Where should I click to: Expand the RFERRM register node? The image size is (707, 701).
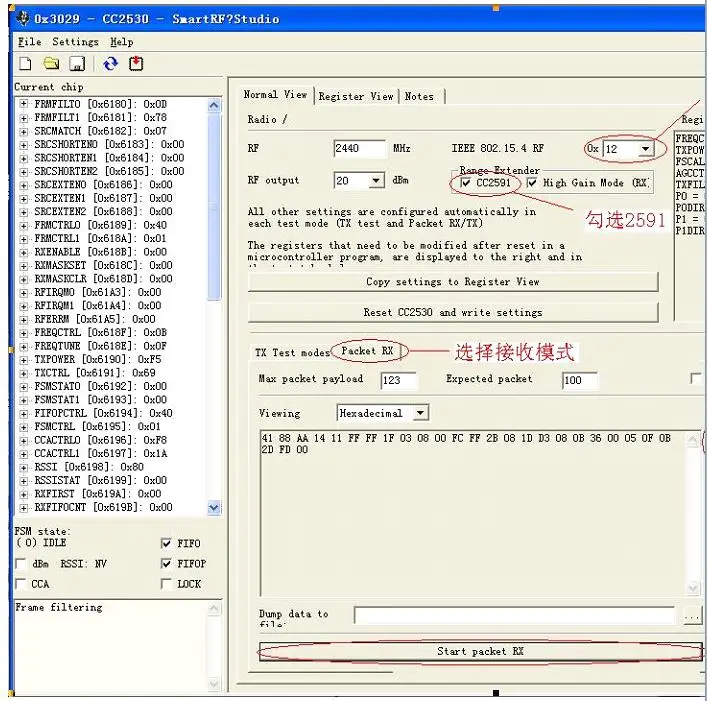(x=23, y=319)
